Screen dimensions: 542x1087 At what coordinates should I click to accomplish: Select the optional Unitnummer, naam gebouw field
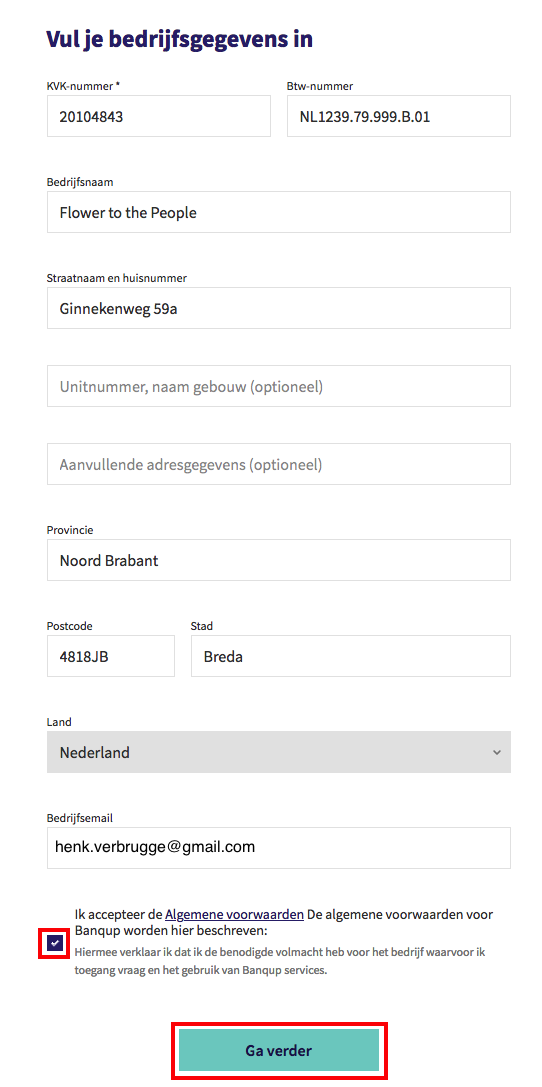(279, 386)
